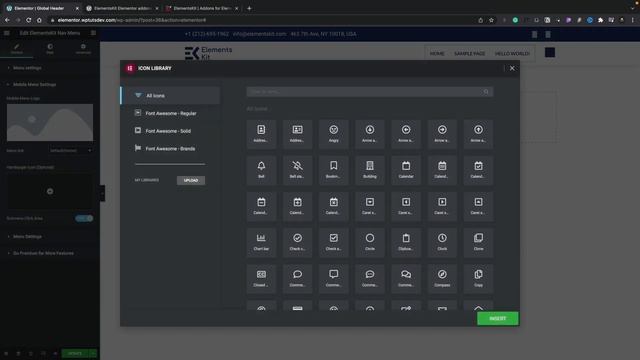
Task: Toggle the Submenu Click Area switch
Action: click(x=84, y=218)
